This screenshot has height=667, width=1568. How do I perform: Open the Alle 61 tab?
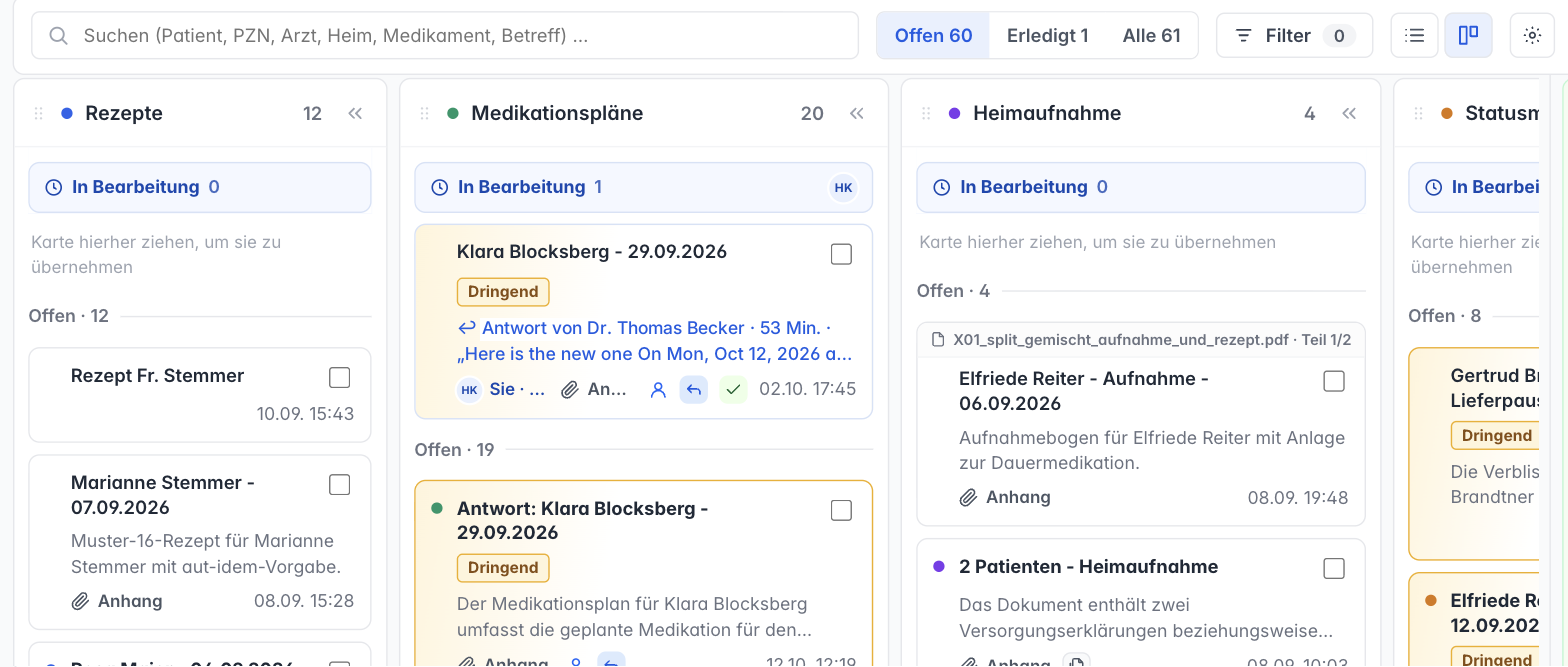[x=1152, y=36]
